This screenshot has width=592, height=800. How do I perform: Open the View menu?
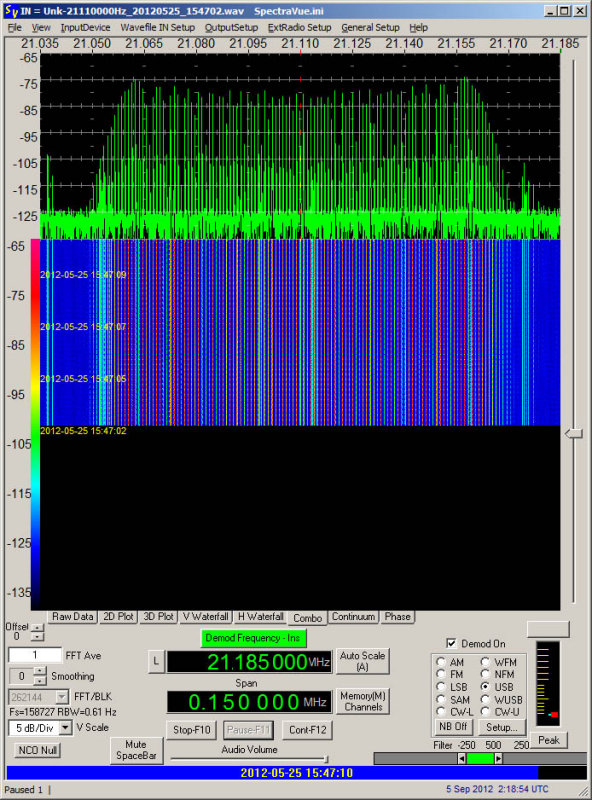[x=41, y=28]
